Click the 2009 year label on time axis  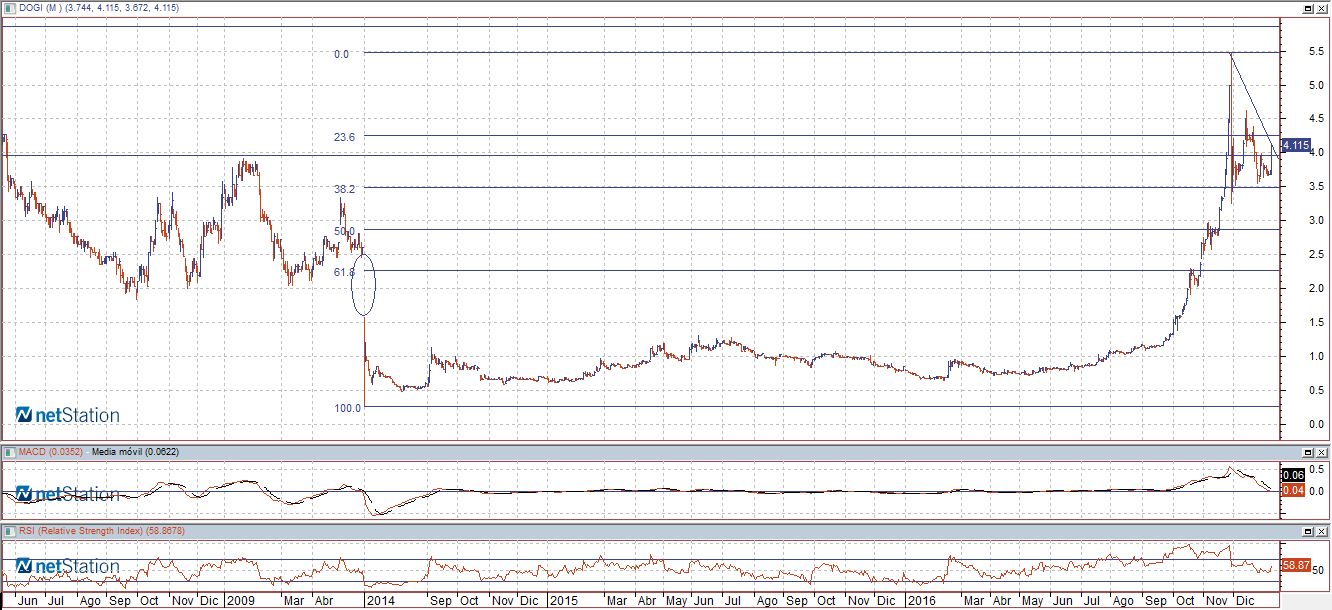click(240, 601)
